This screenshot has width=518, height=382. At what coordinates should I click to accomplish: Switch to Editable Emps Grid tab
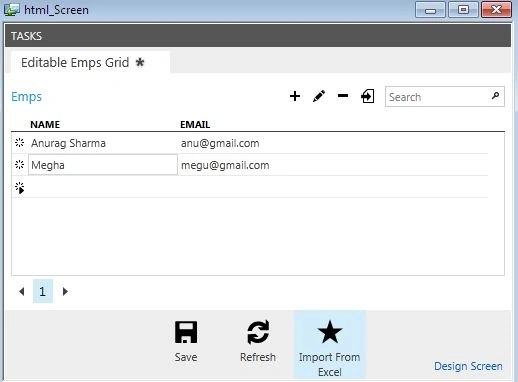[x=90, y=62]
